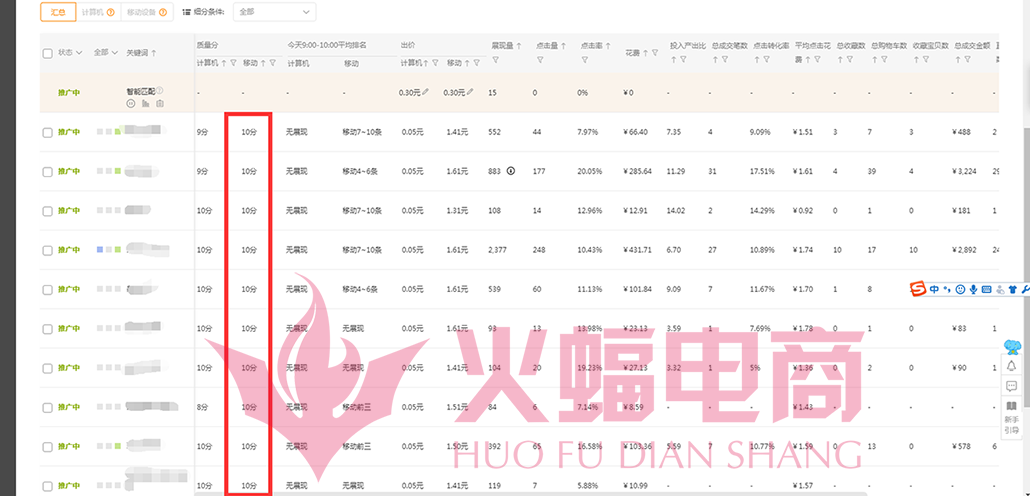The image size is (1030, 496).
Task: Filter 点击率 column with funnel icon
Action: point(585,60)
